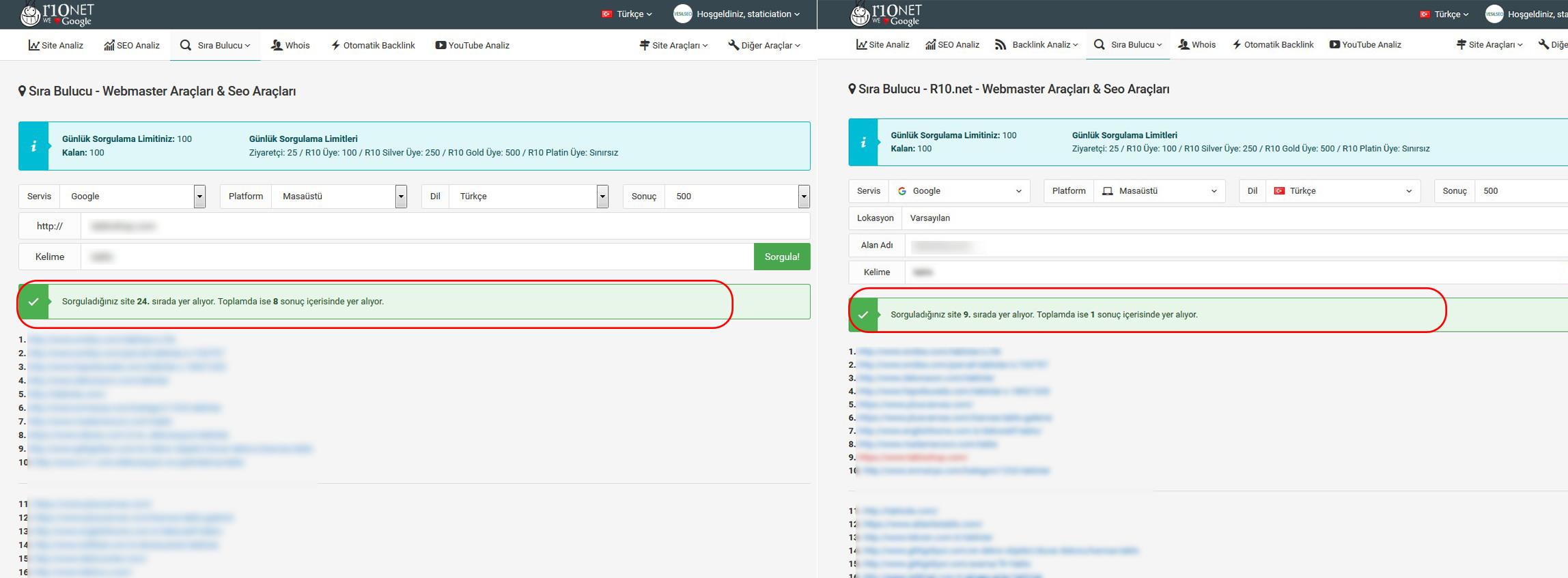Open YouTube Analiz link on right page
This screenshot has height=578, width=1568.
(1365, 44)
